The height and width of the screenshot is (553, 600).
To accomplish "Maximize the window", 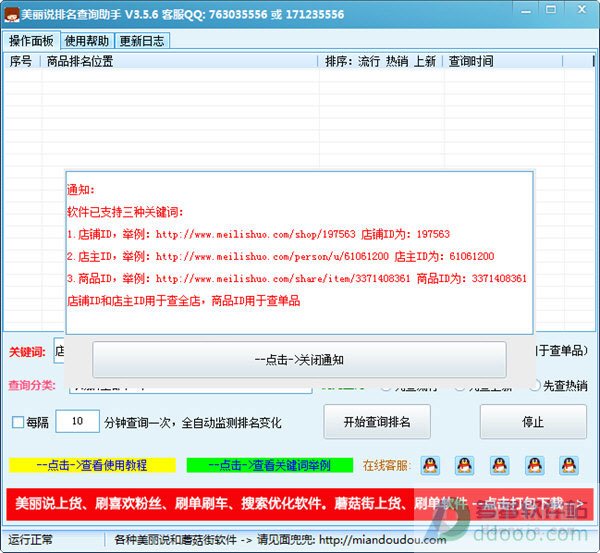I will (x=551, y=10).
